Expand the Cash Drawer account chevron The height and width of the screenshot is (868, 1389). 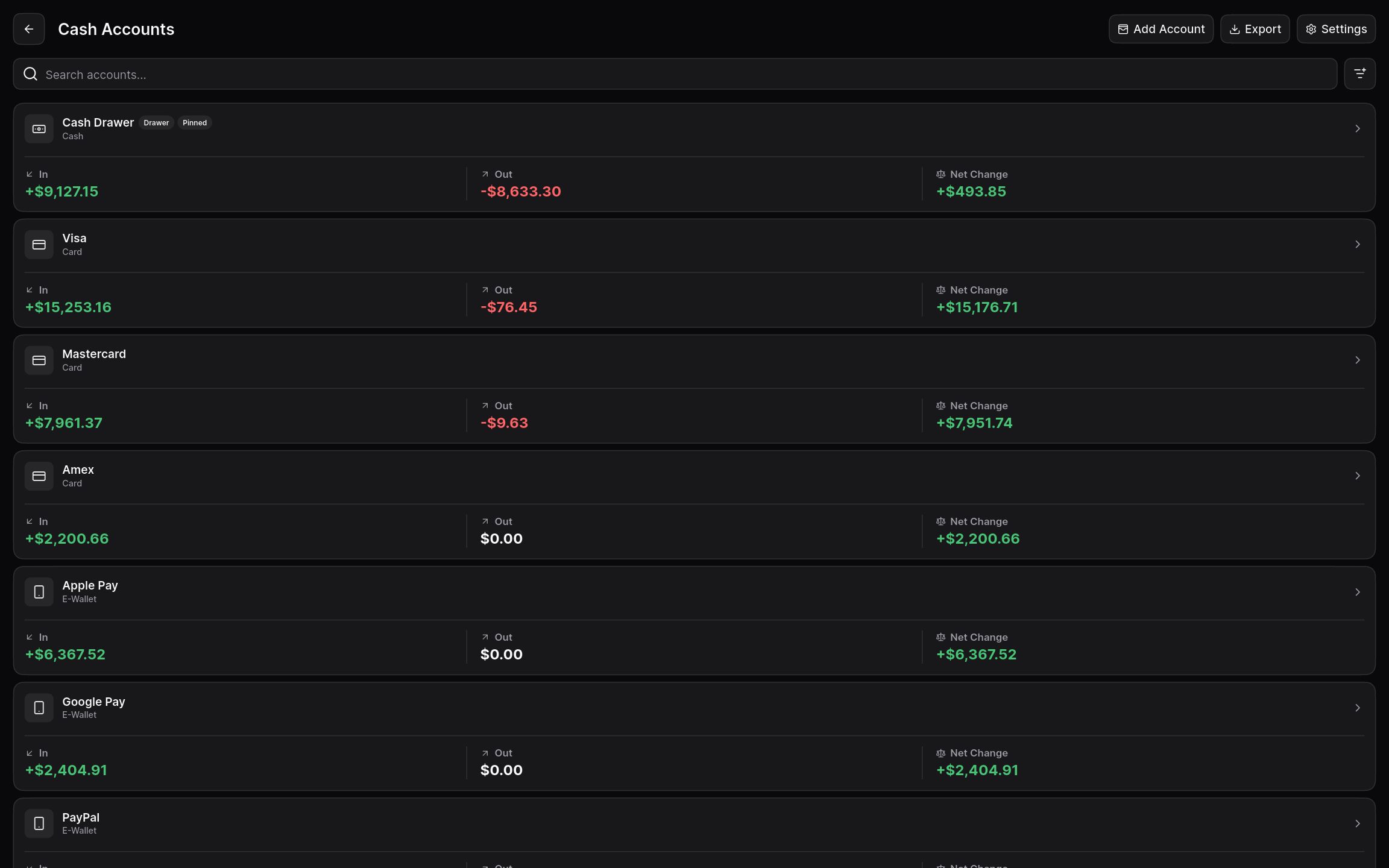click(x=1357, y=129)
